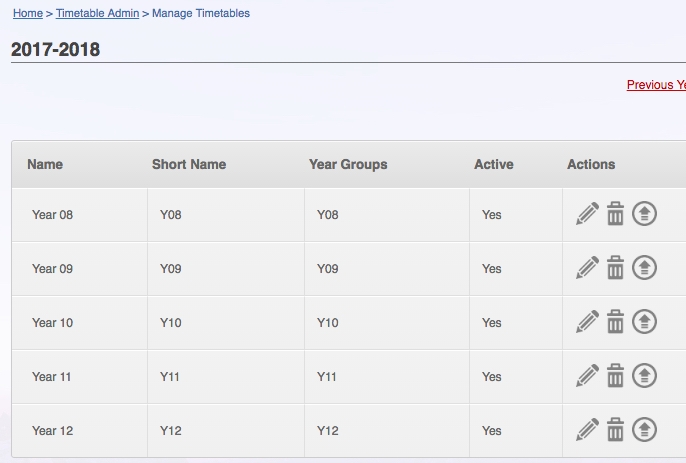The height and width of the screenshot is (463, 686).
Task: Open Timetable Admin breadcrumb link
Action: click(x=98, y=13)
